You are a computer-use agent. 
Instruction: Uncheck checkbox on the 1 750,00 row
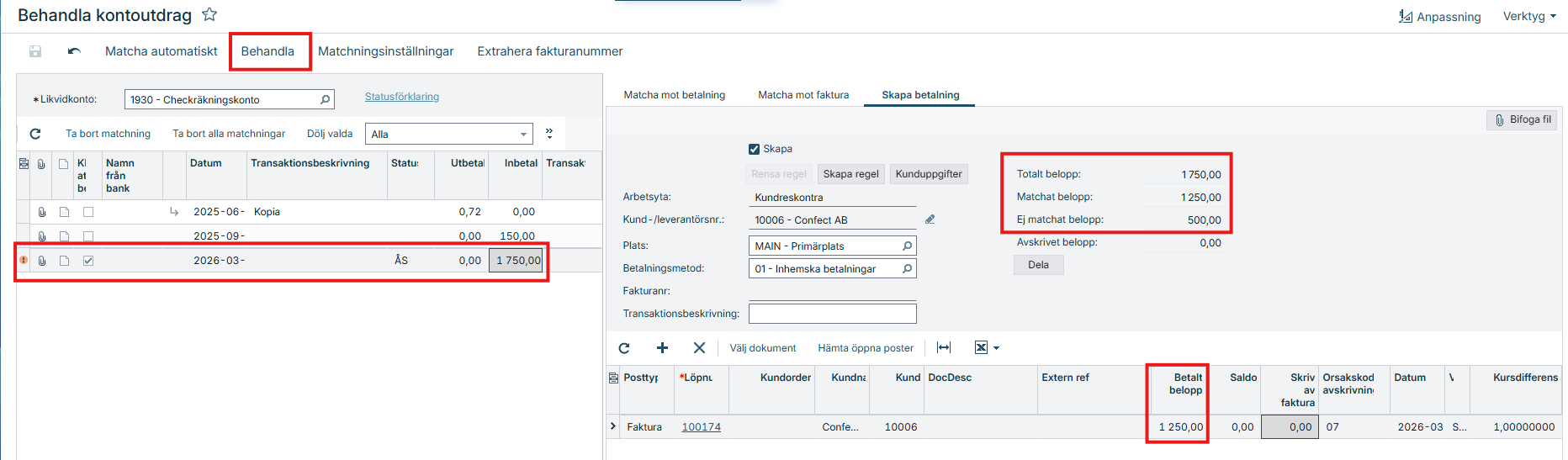[x=88, y=261]
